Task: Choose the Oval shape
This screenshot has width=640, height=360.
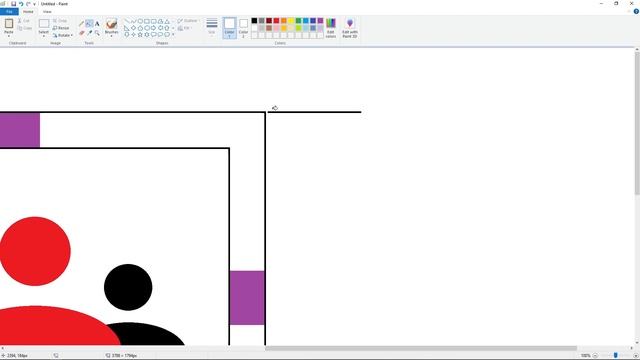Action: click(140, 21)
